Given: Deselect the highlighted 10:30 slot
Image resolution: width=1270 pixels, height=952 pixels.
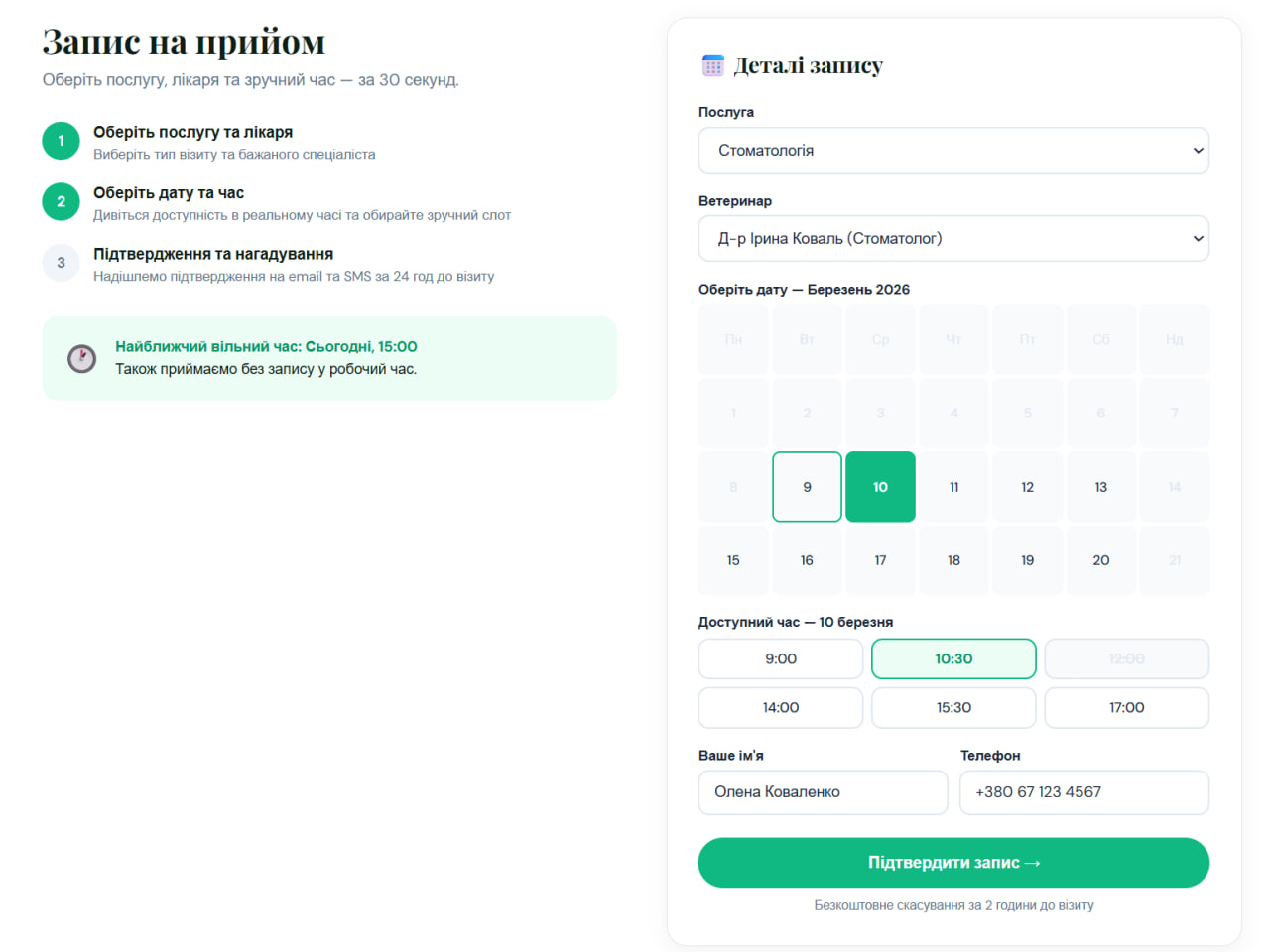Looking at the screenshot, I should pyautogui.click(x=953, y=658).
